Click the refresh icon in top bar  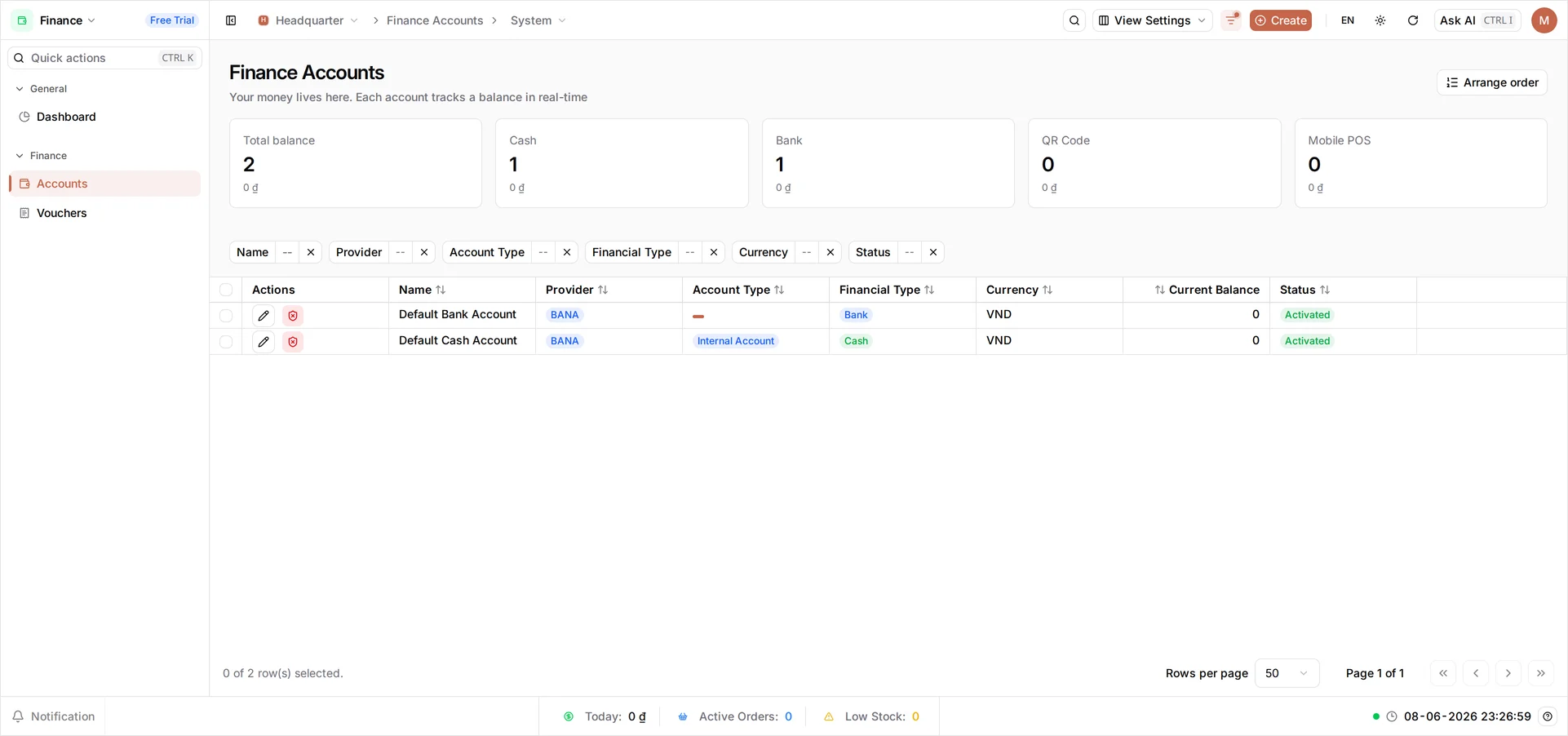click(x=1413, y=20)
